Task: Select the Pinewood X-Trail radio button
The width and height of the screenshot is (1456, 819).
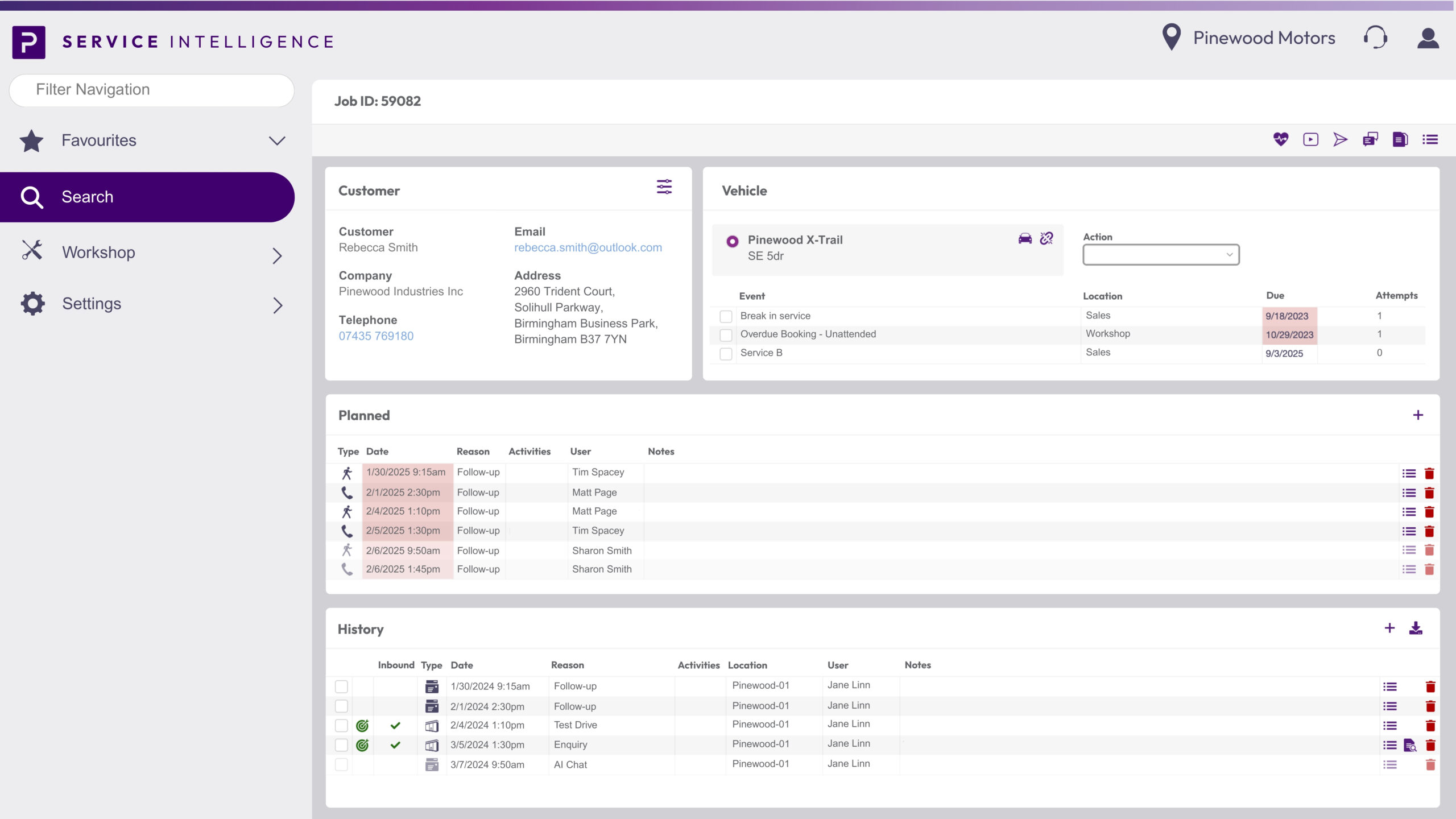Action: point(733,241)
